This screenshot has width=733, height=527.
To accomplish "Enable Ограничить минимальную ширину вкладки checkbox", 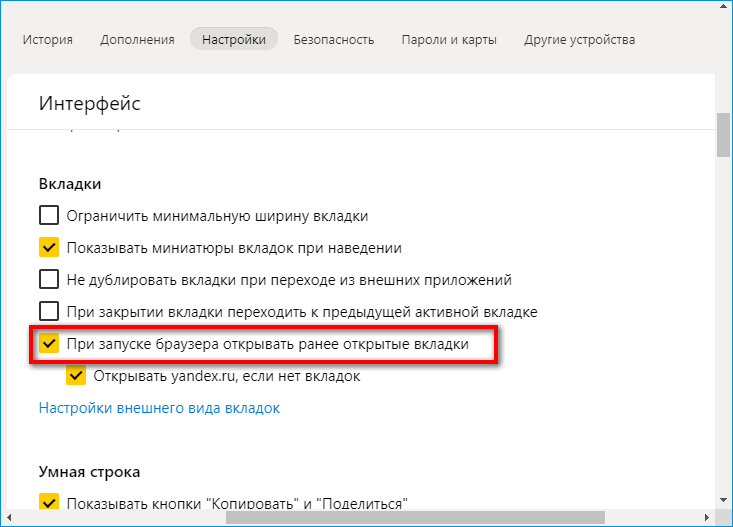I will point(49,216).
